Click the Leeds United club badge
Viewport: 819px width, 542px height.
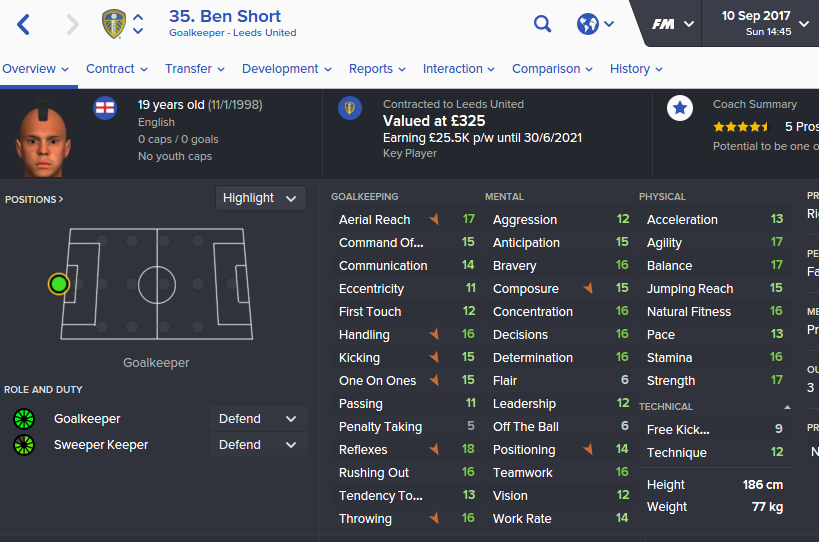click(113, 24)
